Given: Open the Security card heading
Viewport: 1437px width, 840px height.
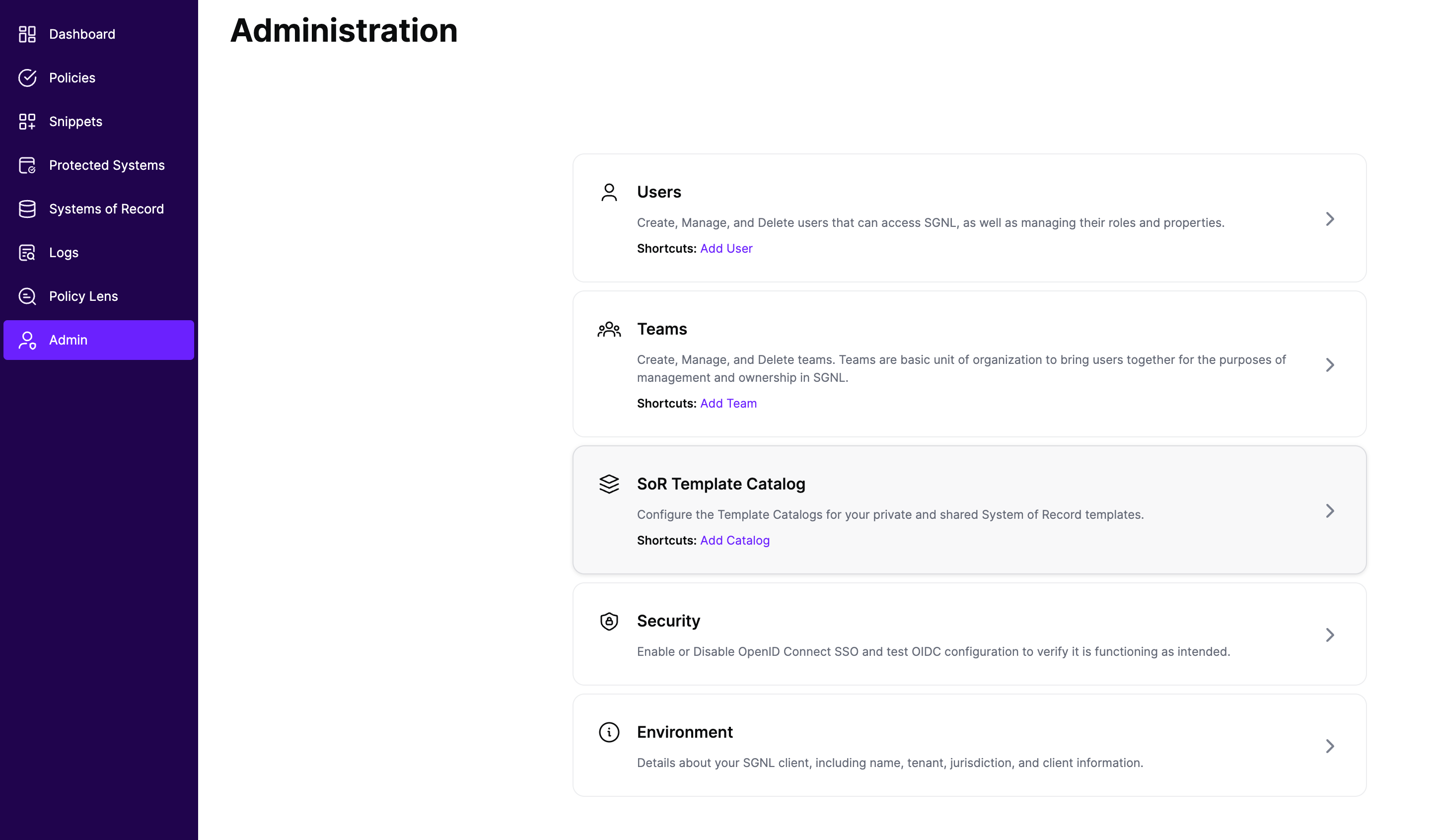Looking at the screenshot, I should click(x=668, y=621).
